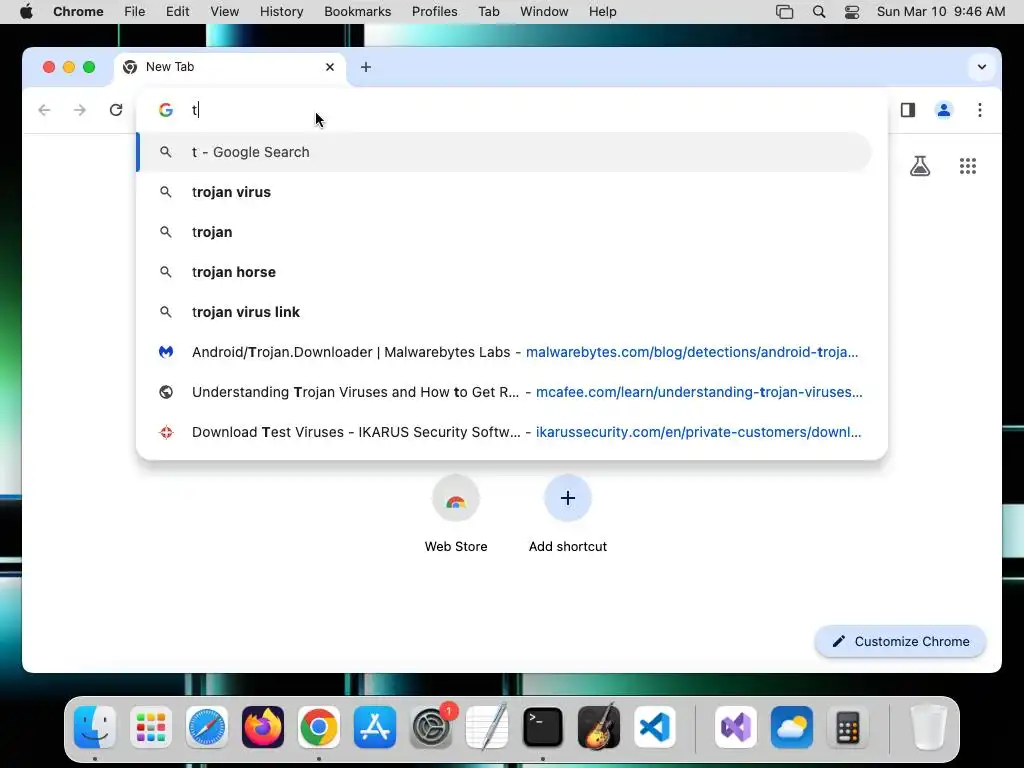This screenshot has height=768, width=1024.
Task: Open the Edit menu
Action: coord(177,12)
